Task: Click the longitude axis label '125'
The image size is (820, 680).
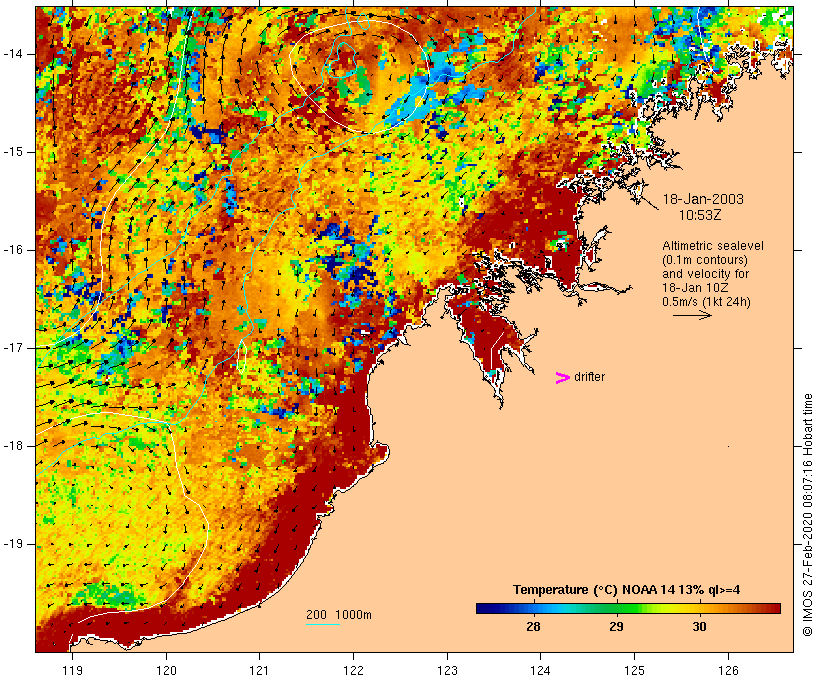Action: click(x=634, y=670)
